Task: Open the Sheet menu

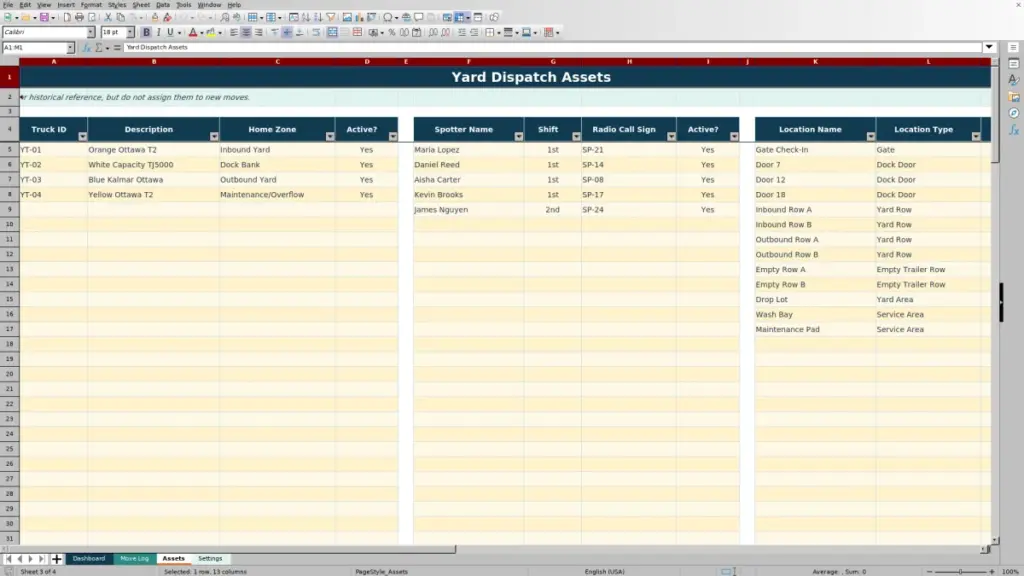Action: point(141,5)
